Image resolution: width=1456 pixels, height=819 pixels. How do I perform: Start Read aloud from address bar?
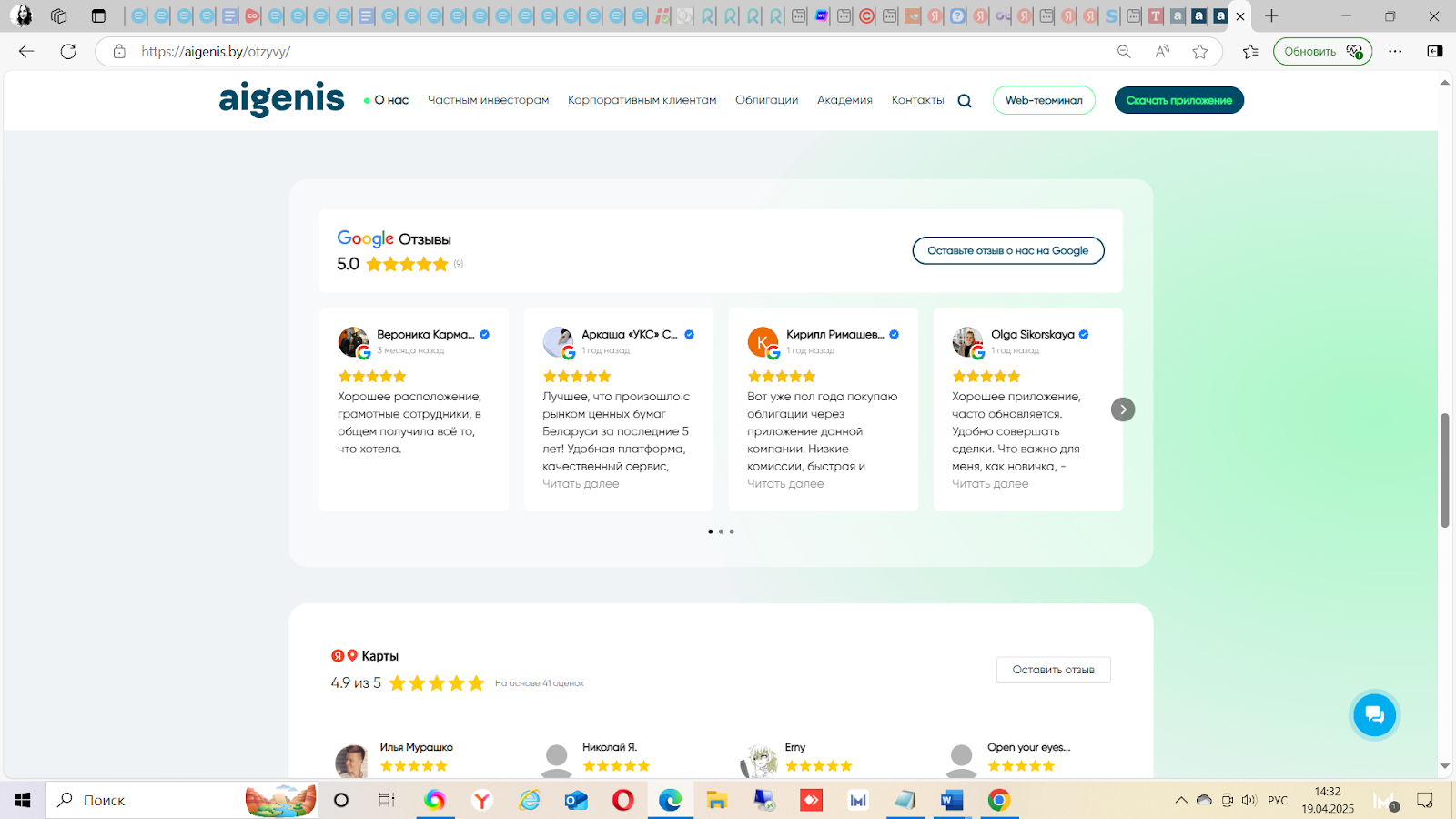pos(1162,52)
